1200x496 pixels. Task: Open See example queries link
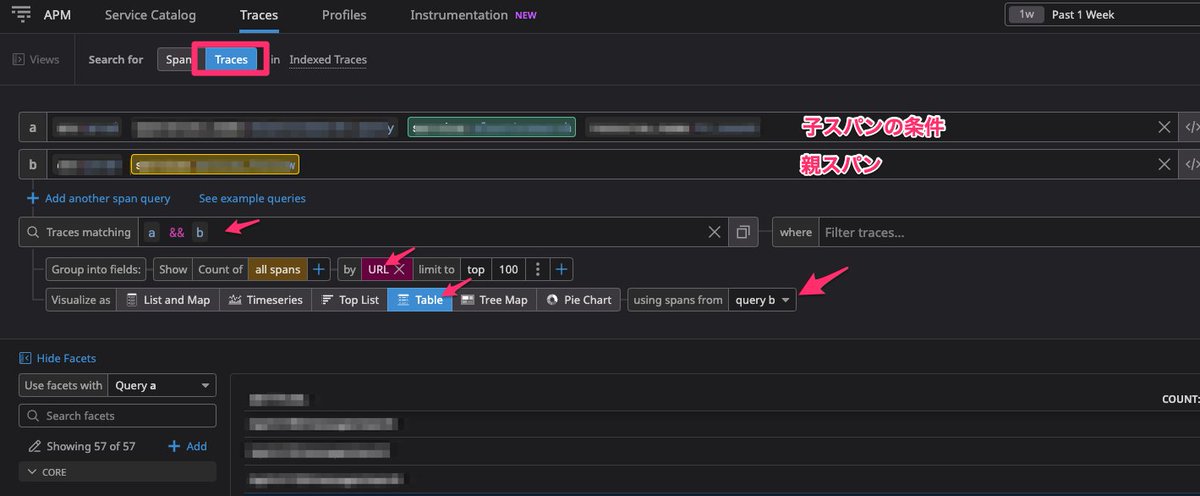click(252, 198)
